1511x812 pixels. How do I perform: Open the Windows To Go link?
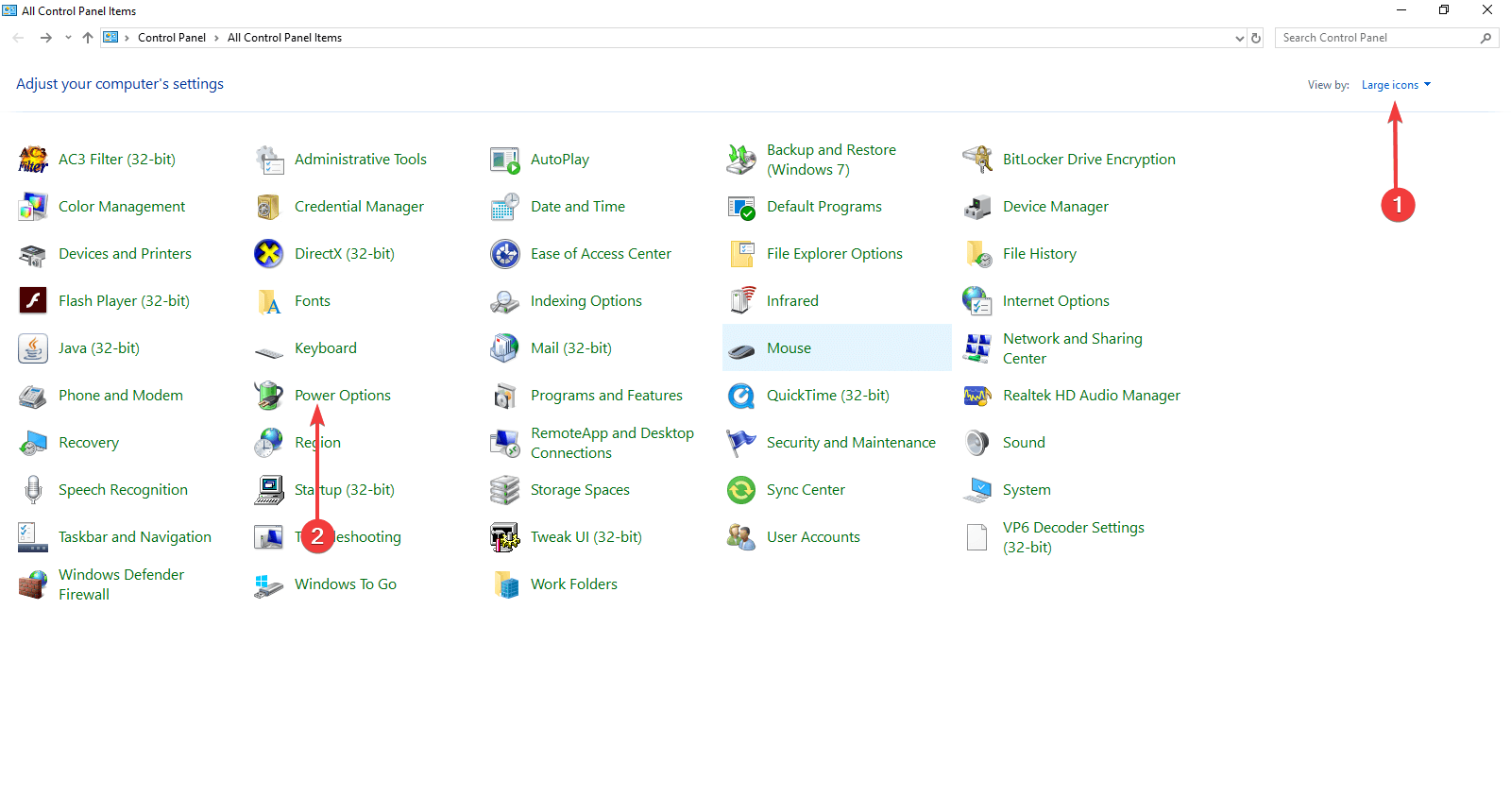pos(346,584)
